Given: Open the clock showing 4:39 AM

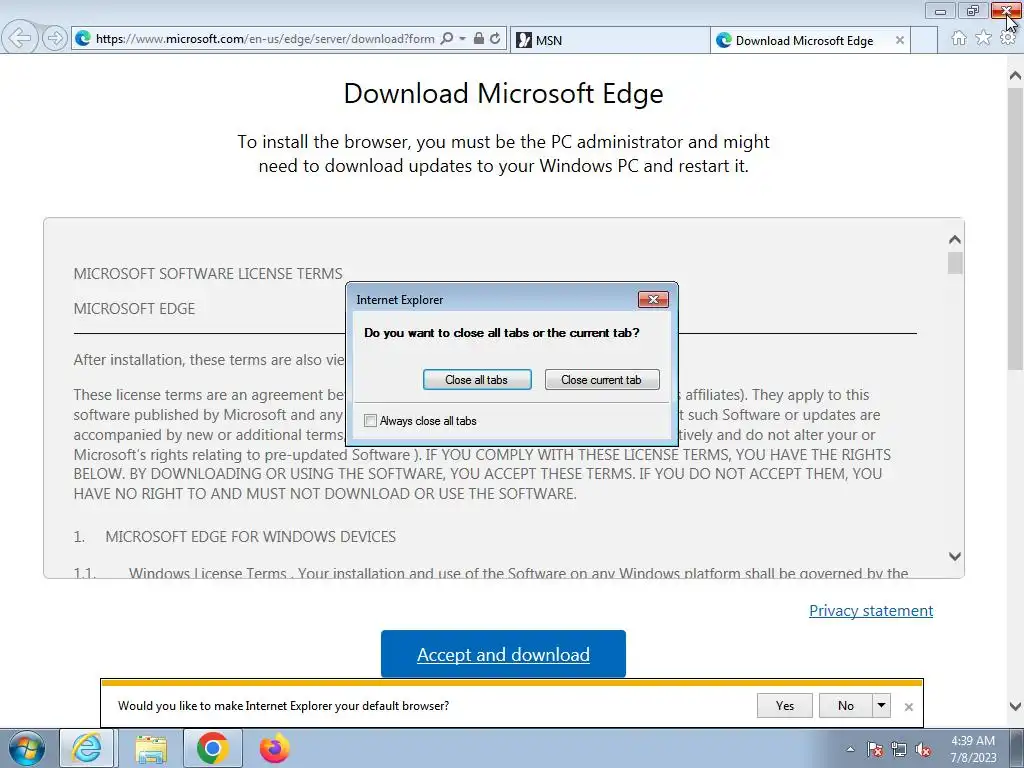Looking at the screenshot, I should [973, 749].
